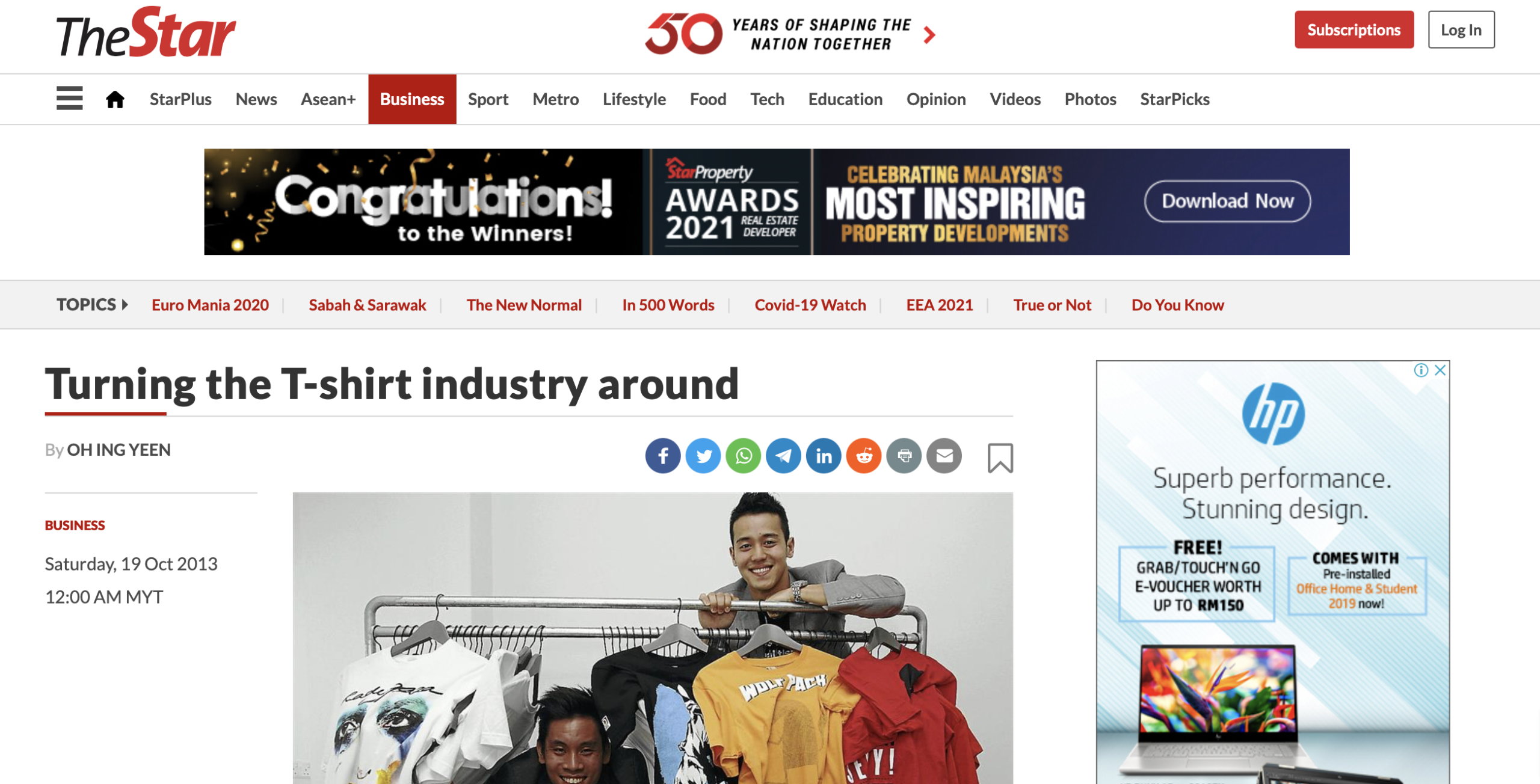Open the hamburger menu icon
Image resolution: width=1540 pixels, height=784 pixels.
click(x=69, y=99)
